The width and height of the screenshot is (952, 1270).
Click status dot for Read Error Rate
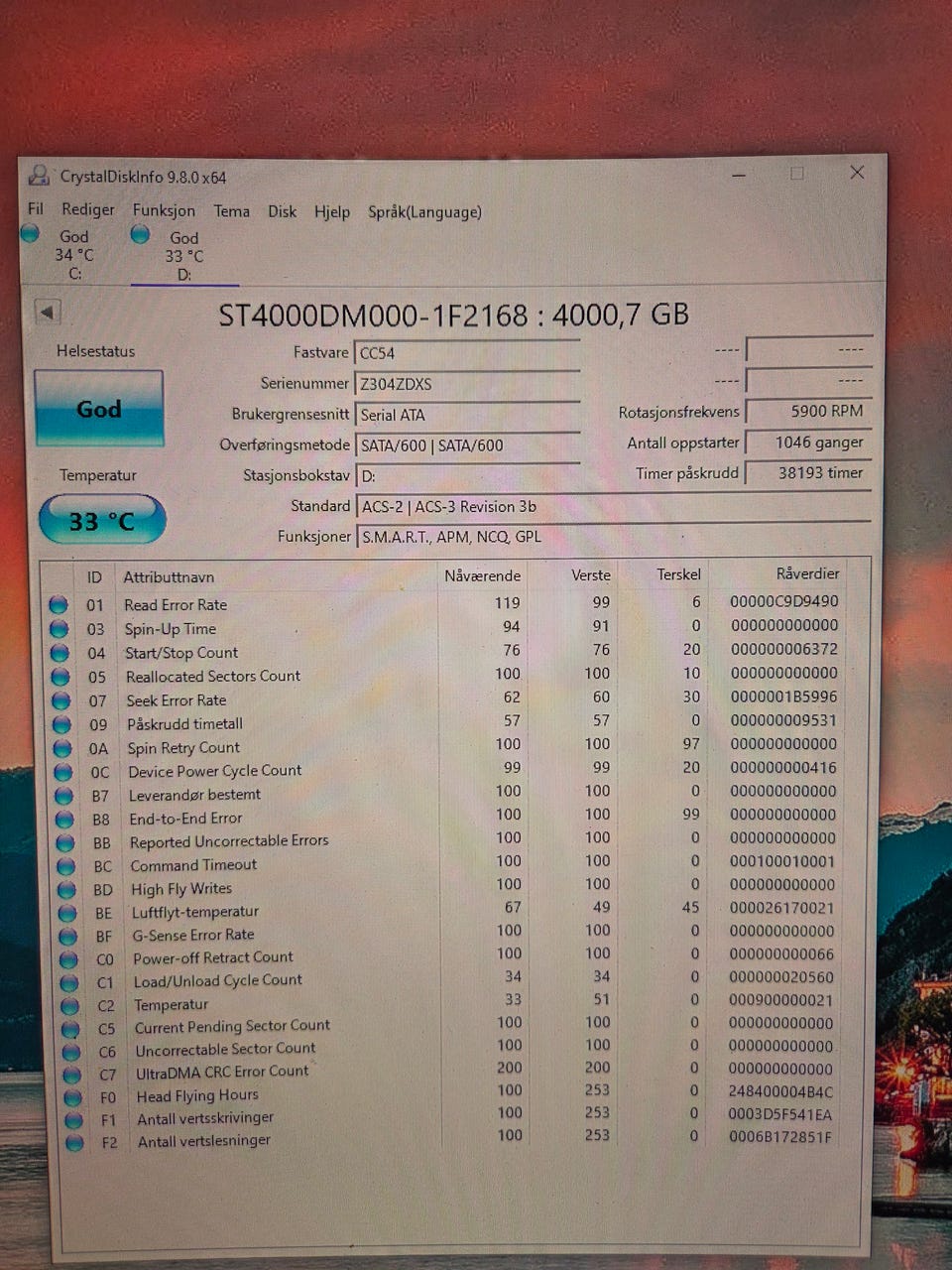click(x=58, y=604)
